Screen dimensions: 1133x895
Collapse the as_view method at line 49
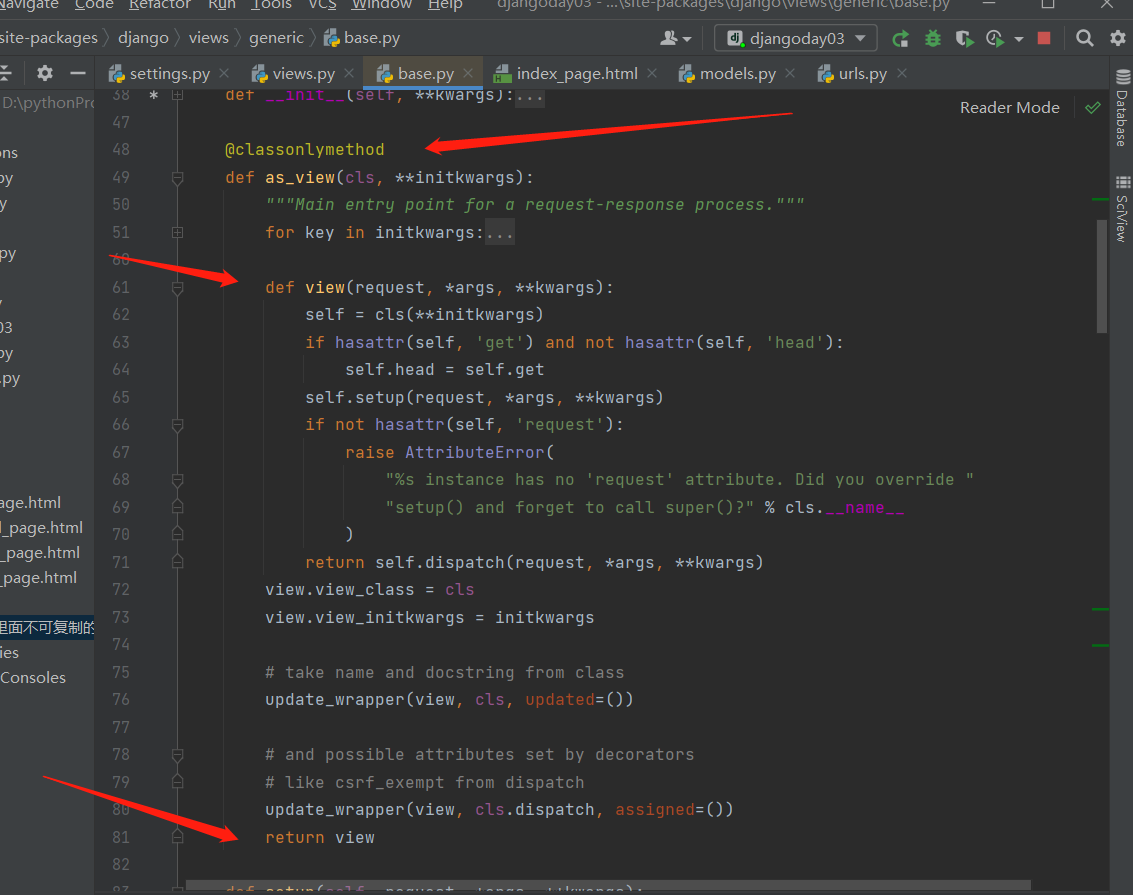point(177,178)
